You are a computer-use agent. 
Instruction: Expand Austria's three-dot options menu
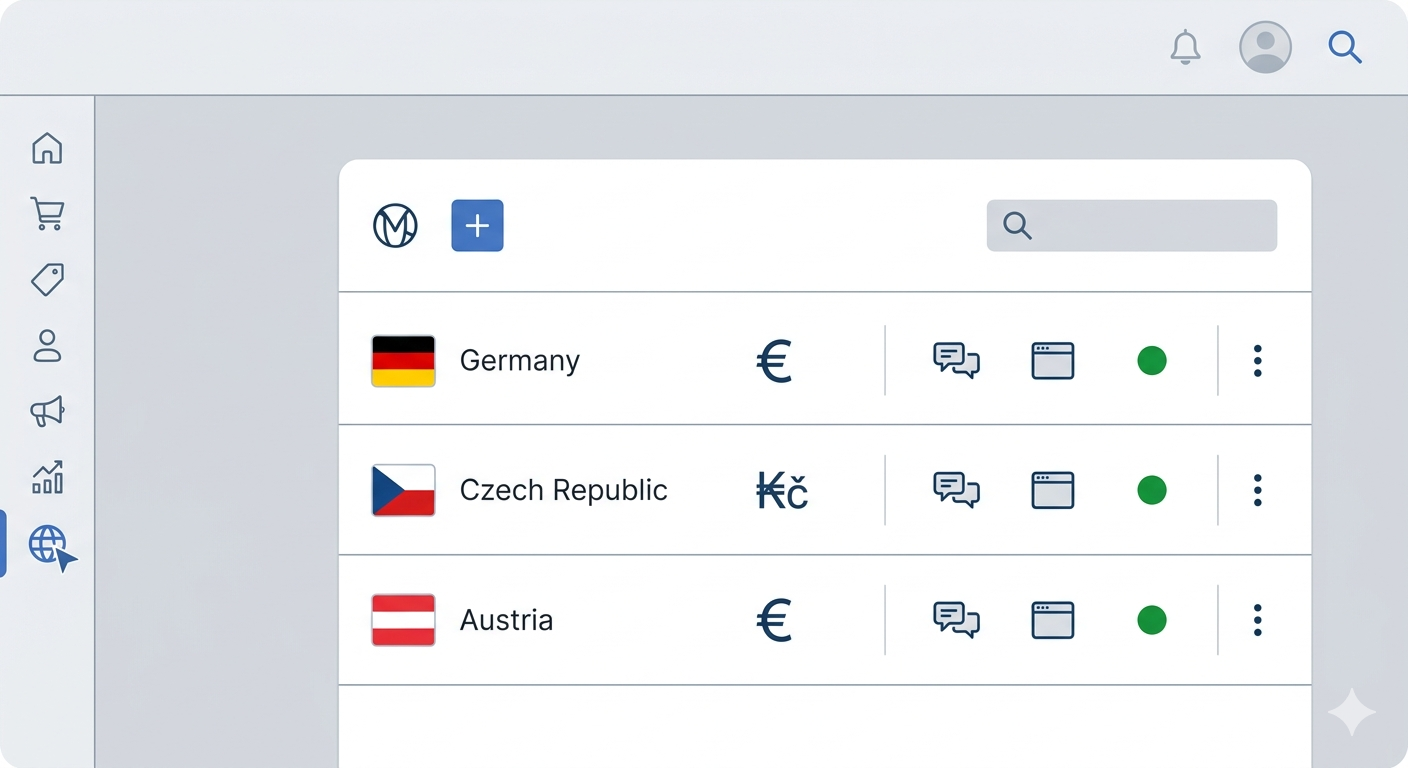coord(1257,620)
